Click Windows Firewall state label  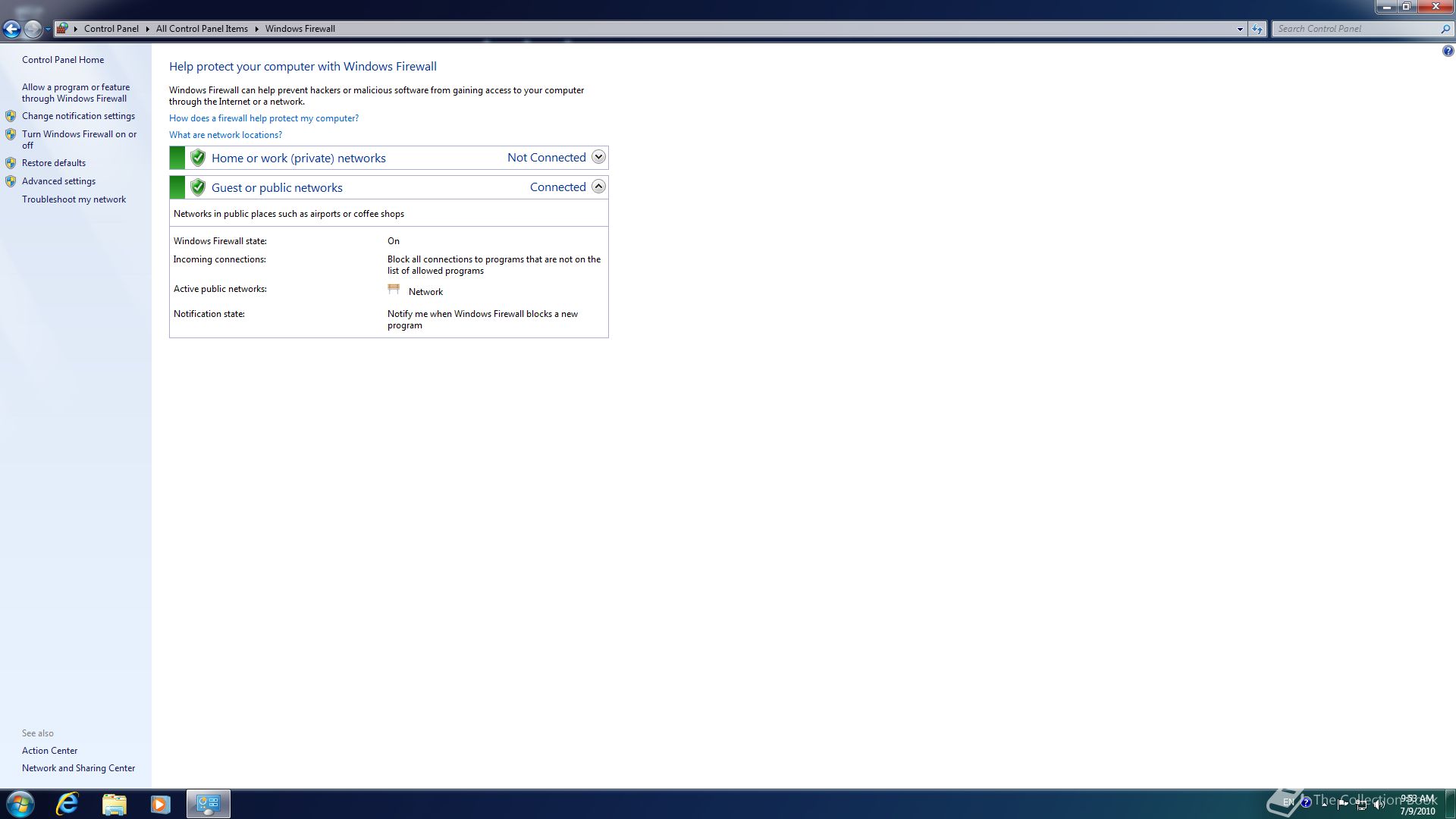220,241
